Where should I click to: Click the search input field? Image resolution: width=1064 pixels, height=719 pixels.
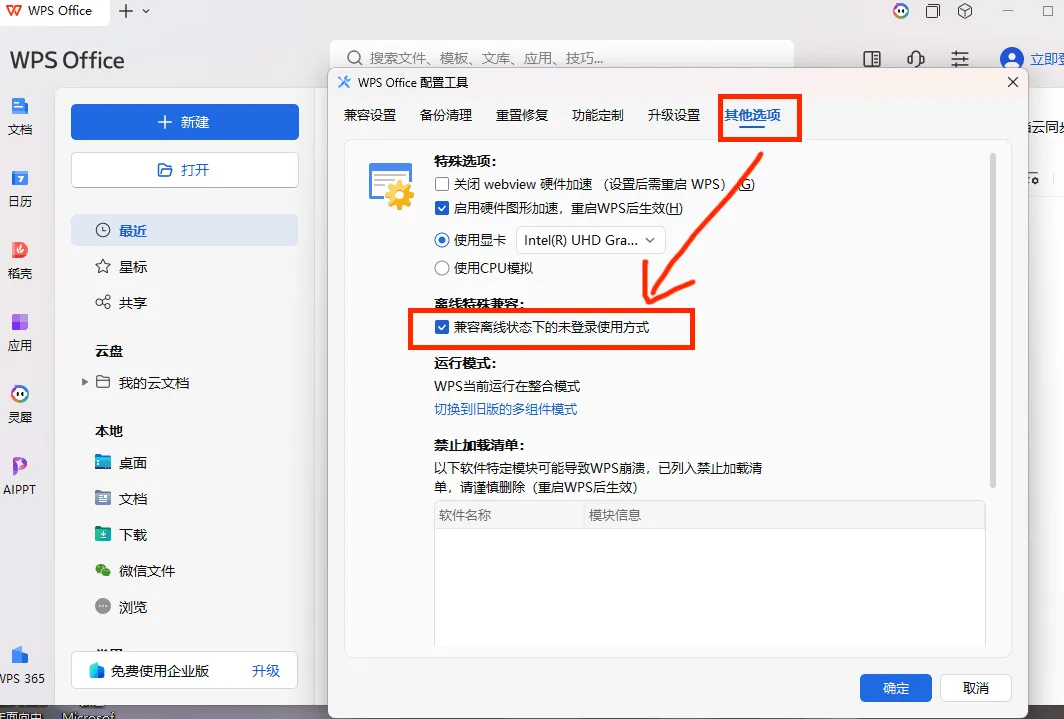click(x=562, y=58)
